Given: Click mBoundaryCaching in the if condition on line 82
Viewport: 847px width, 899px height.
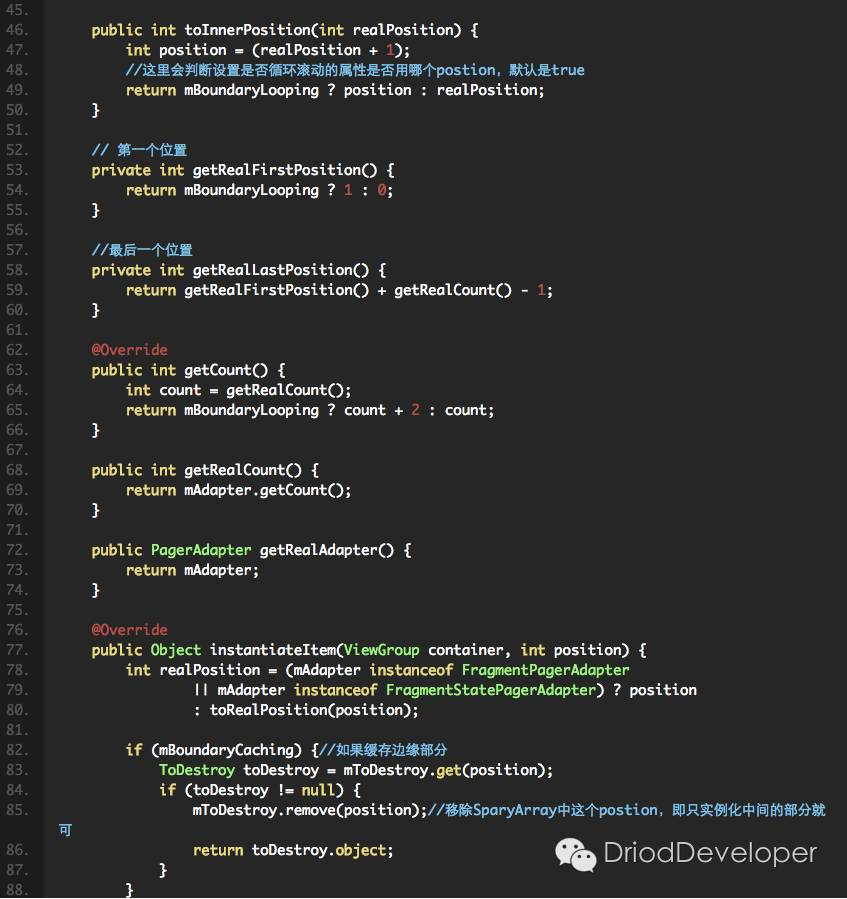Looking at the screenshot, I should (226, 751).
